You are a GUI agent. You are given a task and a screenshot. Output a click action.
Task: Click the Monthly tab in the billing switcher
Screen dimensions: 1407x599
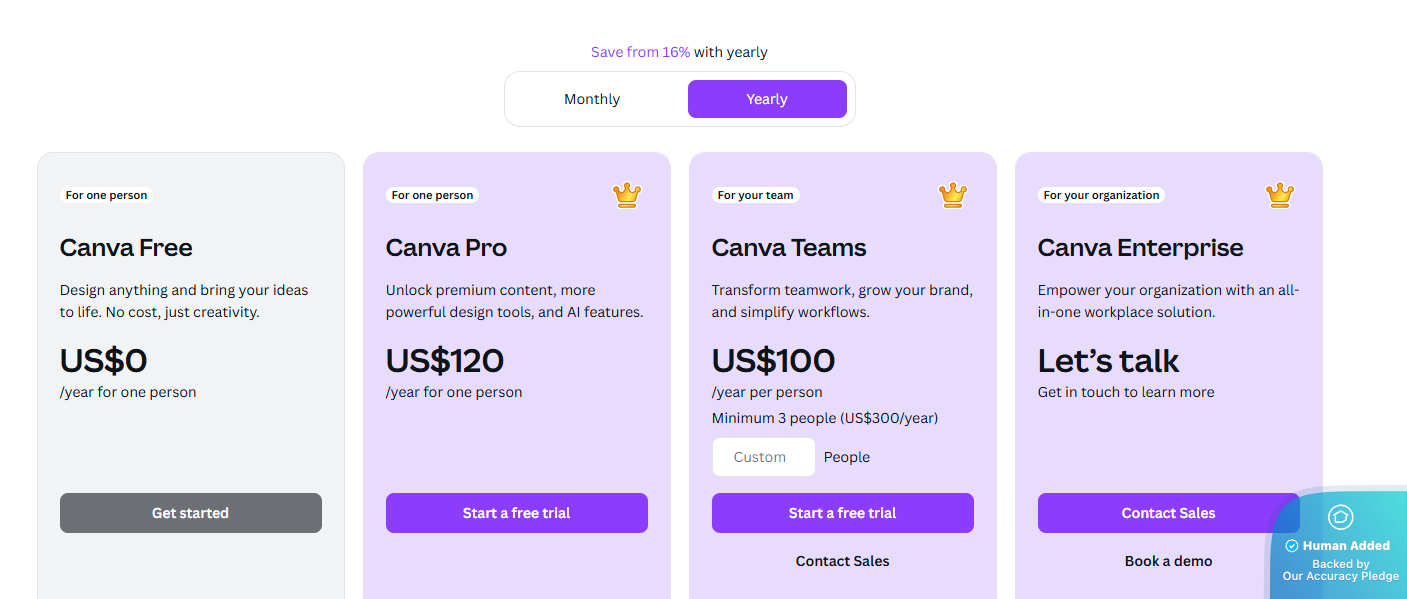(591, 98)
